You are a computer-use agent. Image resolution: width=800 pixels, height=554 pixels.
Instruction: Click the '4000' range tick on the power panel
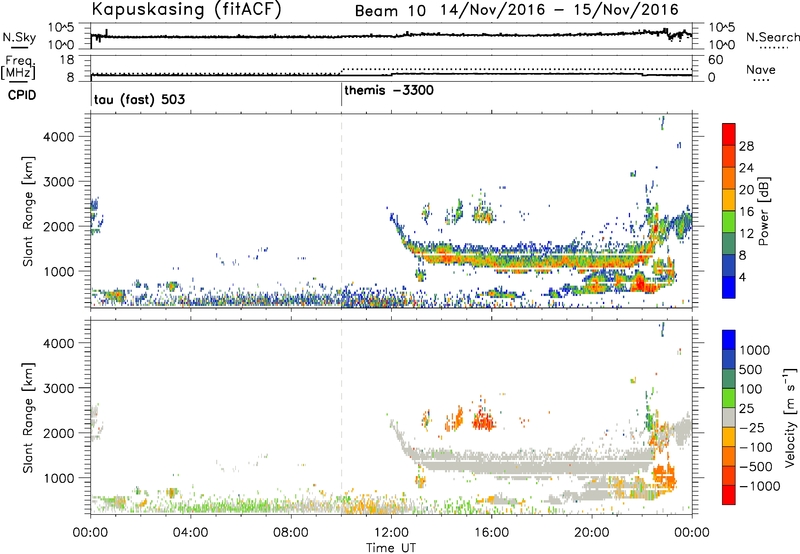coord(58,137)
